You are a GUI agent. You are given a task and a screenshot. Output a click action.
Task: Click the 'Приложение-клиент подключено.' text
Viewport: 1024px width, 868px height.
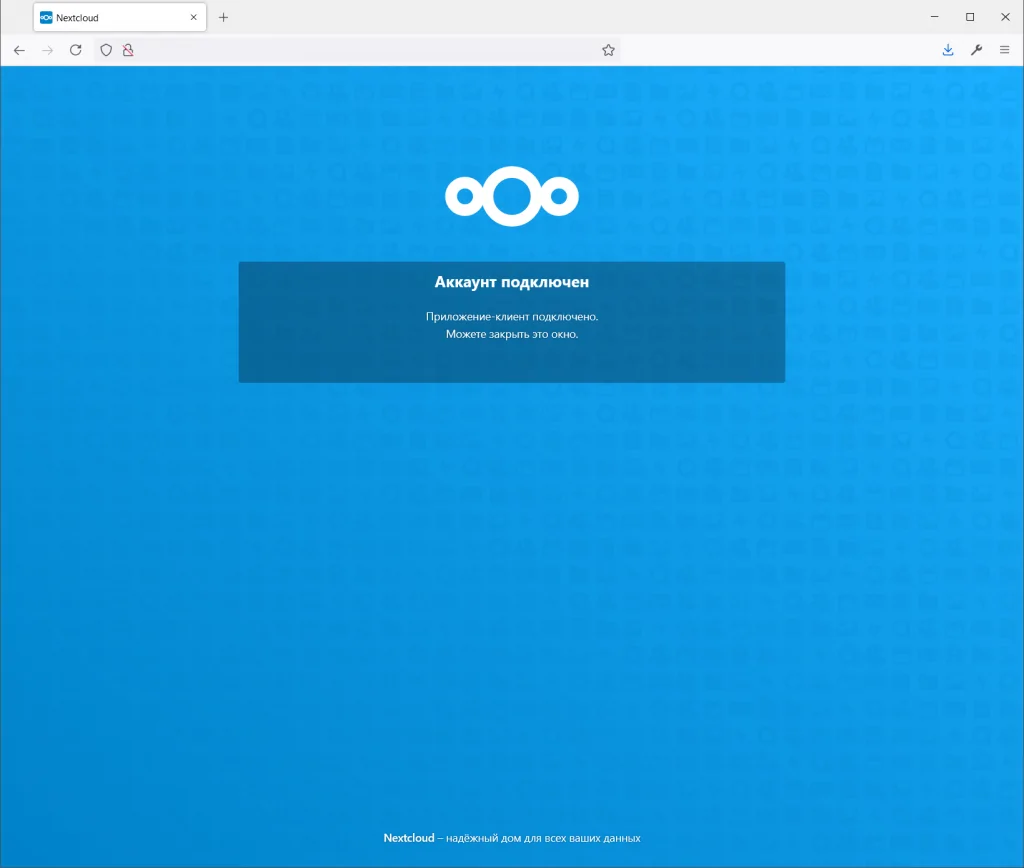point(512,317)
